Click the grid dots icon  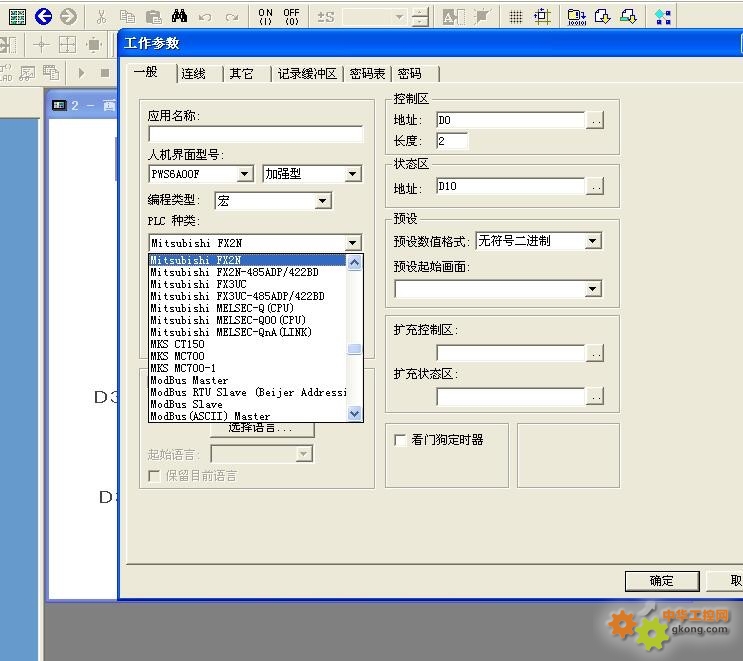[516, 17]
